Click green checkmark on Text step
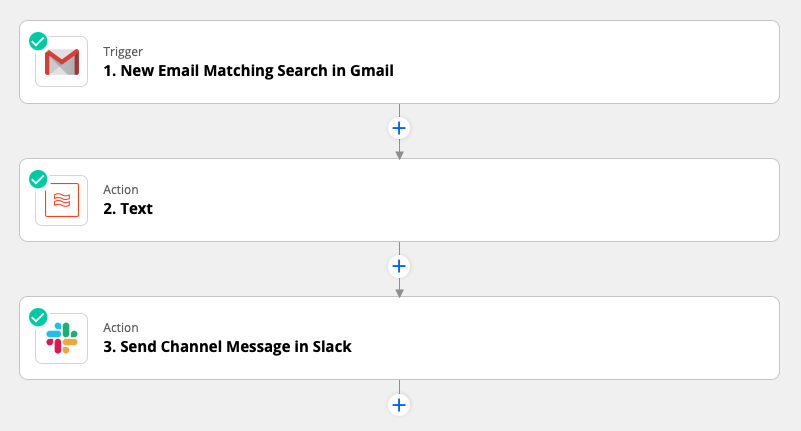This screenshot has width=801, height=431. [38, 179]
